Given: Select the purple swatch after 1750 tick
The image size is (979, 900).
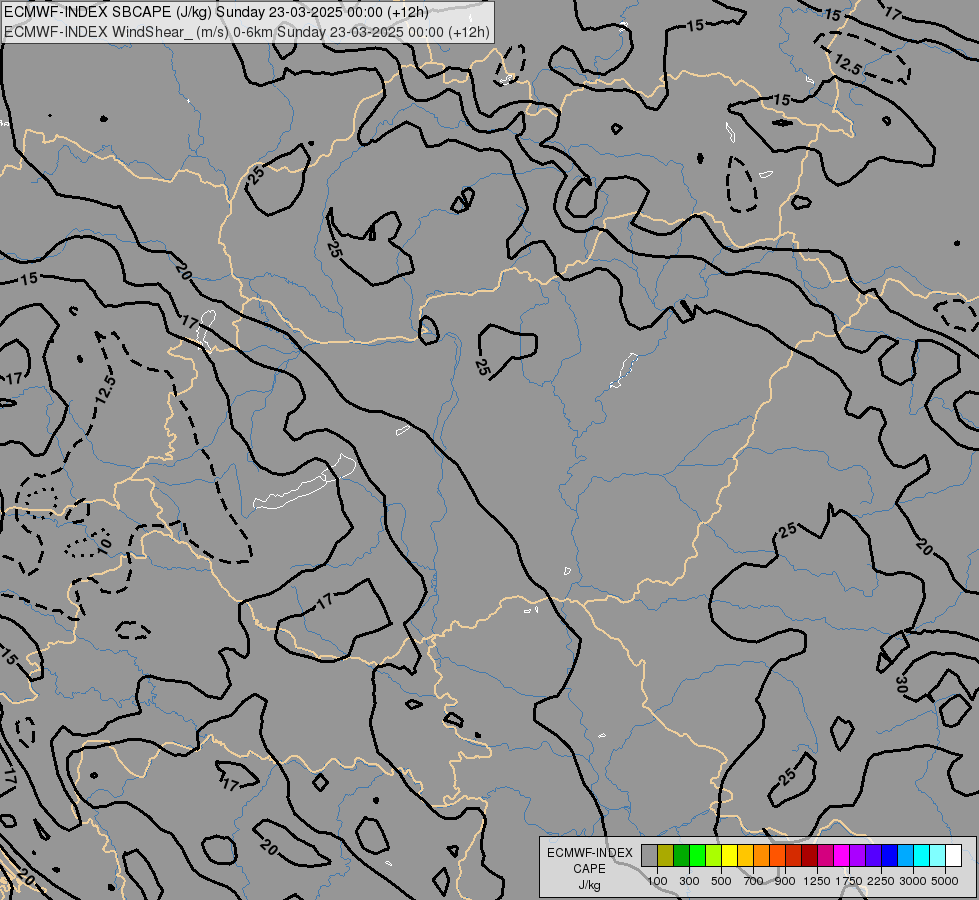Looking at the screenshot, I should pyautogui.click(x=857, y=855).
